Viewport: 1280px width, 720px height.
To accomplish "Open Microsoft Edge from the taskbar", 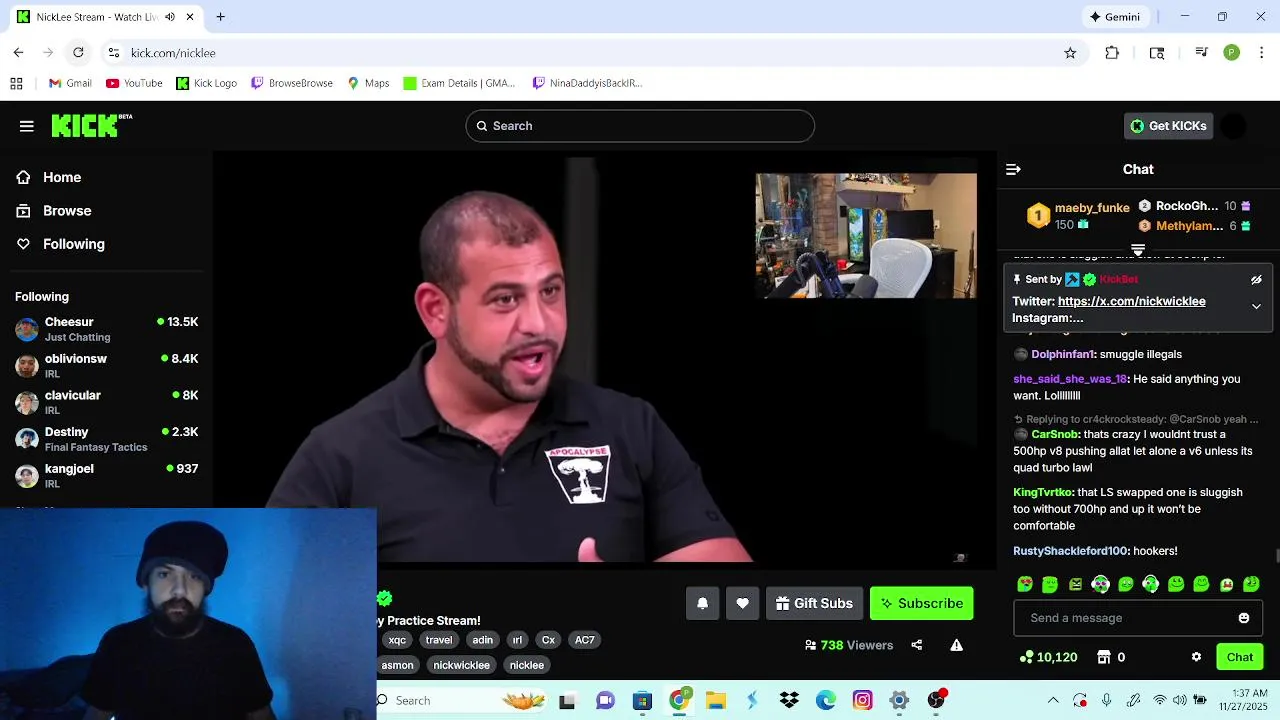I will [826, 701].
